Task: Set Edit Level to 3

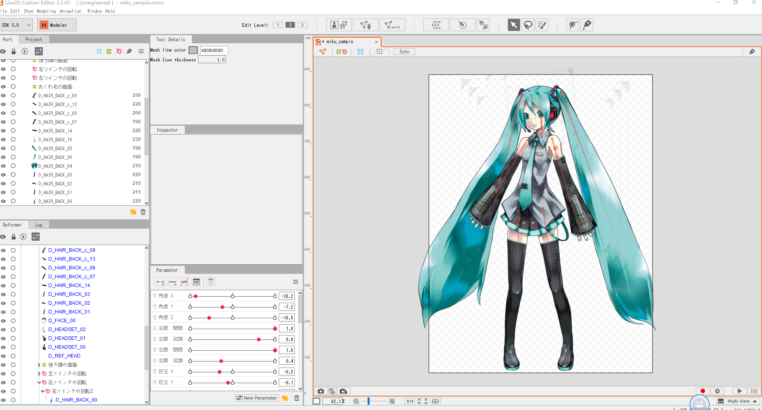Action: tap(302, 25)
